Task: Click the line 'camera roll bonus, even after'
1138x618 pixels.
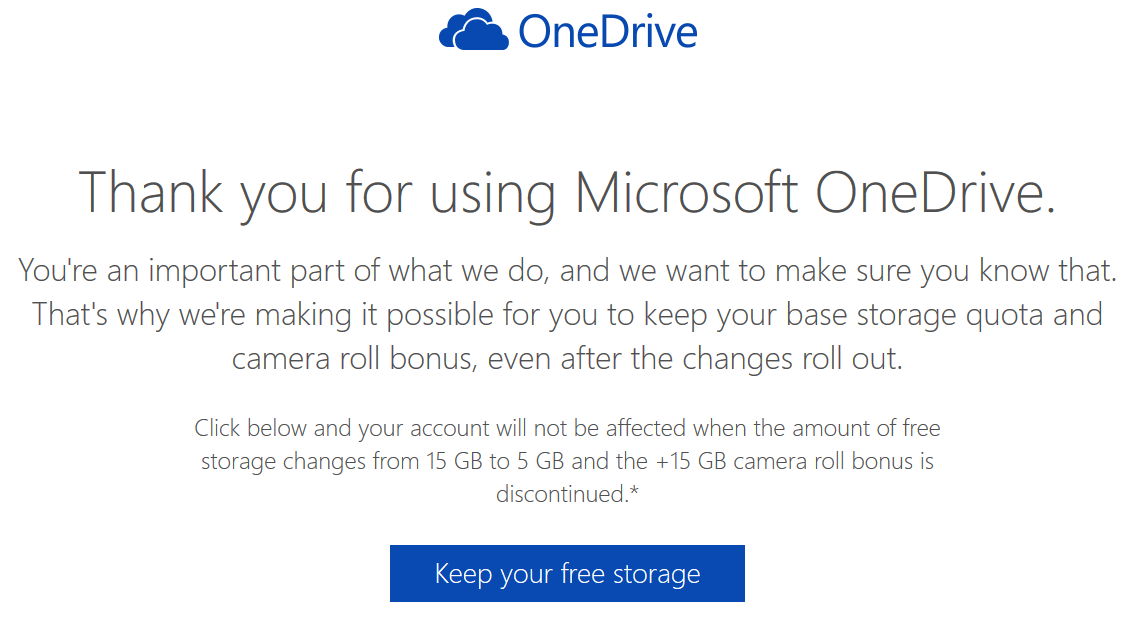Action: (567, 359)
